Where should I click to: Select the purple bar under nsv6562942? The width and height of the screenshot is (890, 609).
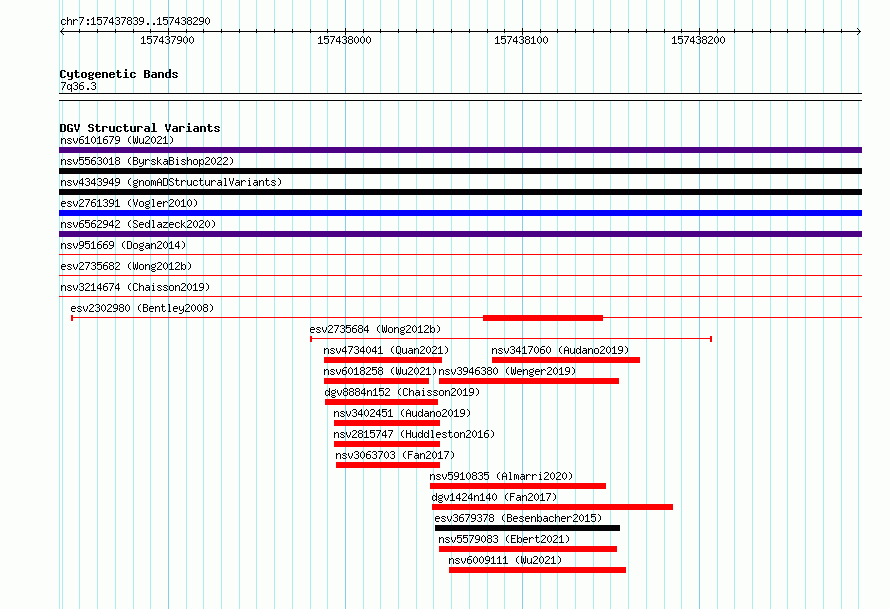[x=460, y=234]
